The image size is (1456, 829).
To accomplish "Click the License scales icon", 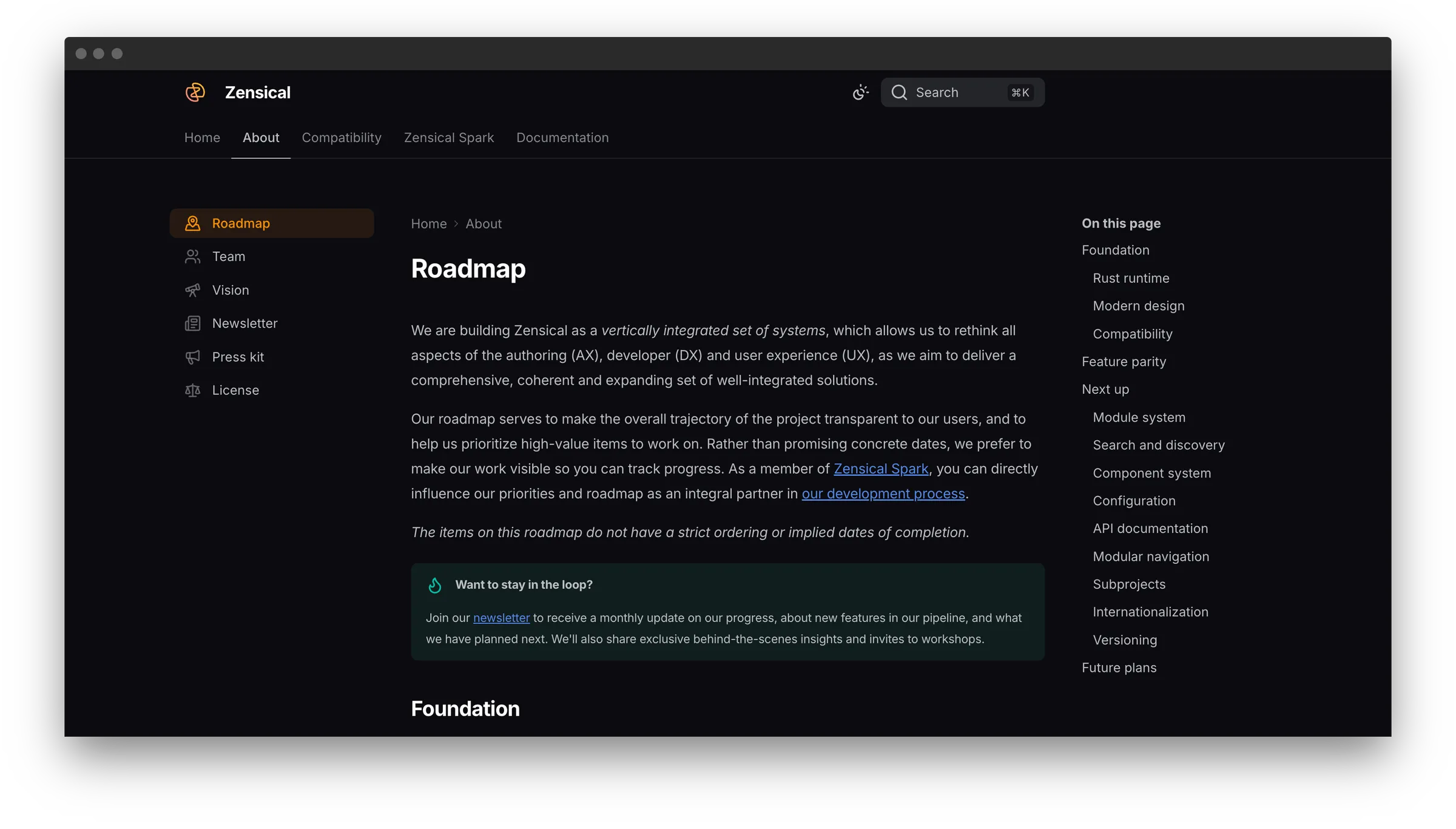I will 192,390.
